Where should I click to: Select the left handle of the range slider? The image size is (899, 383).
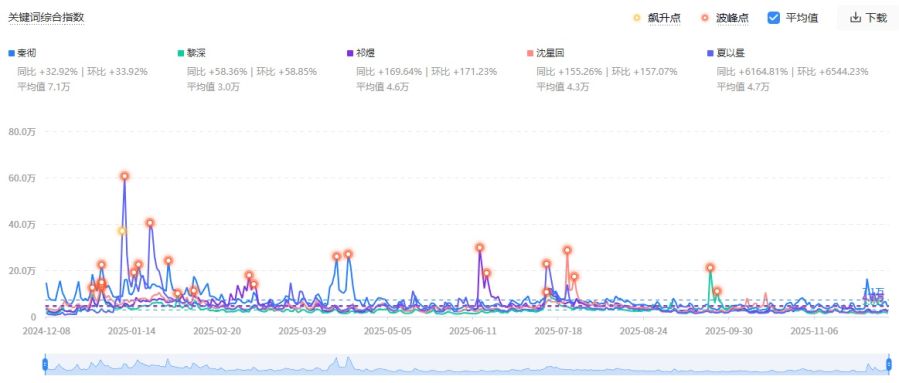click(45, 364)
